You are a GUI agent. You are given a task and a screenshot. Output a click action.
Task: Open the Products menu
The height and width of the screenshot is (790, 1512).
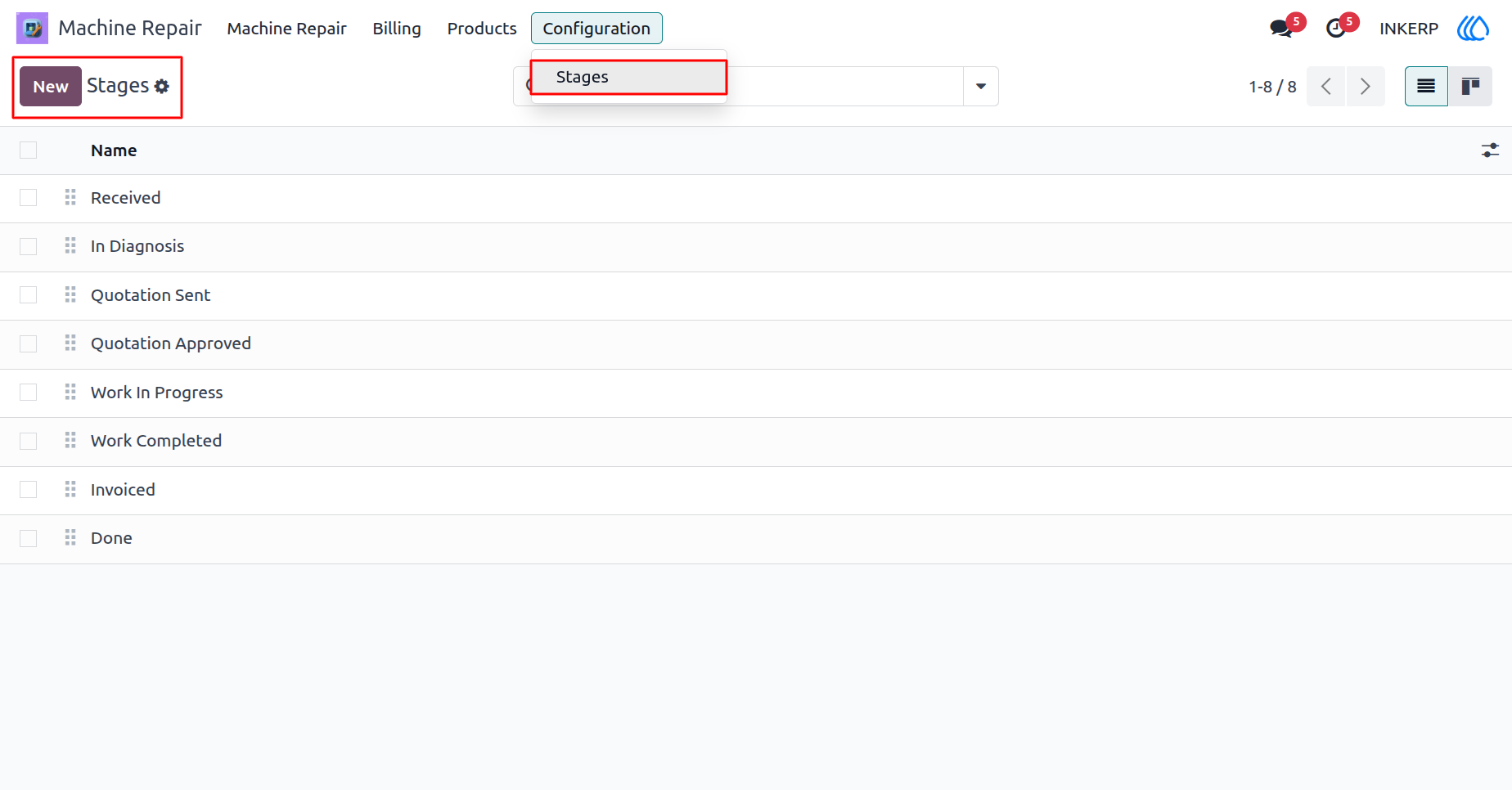(482, 29)
